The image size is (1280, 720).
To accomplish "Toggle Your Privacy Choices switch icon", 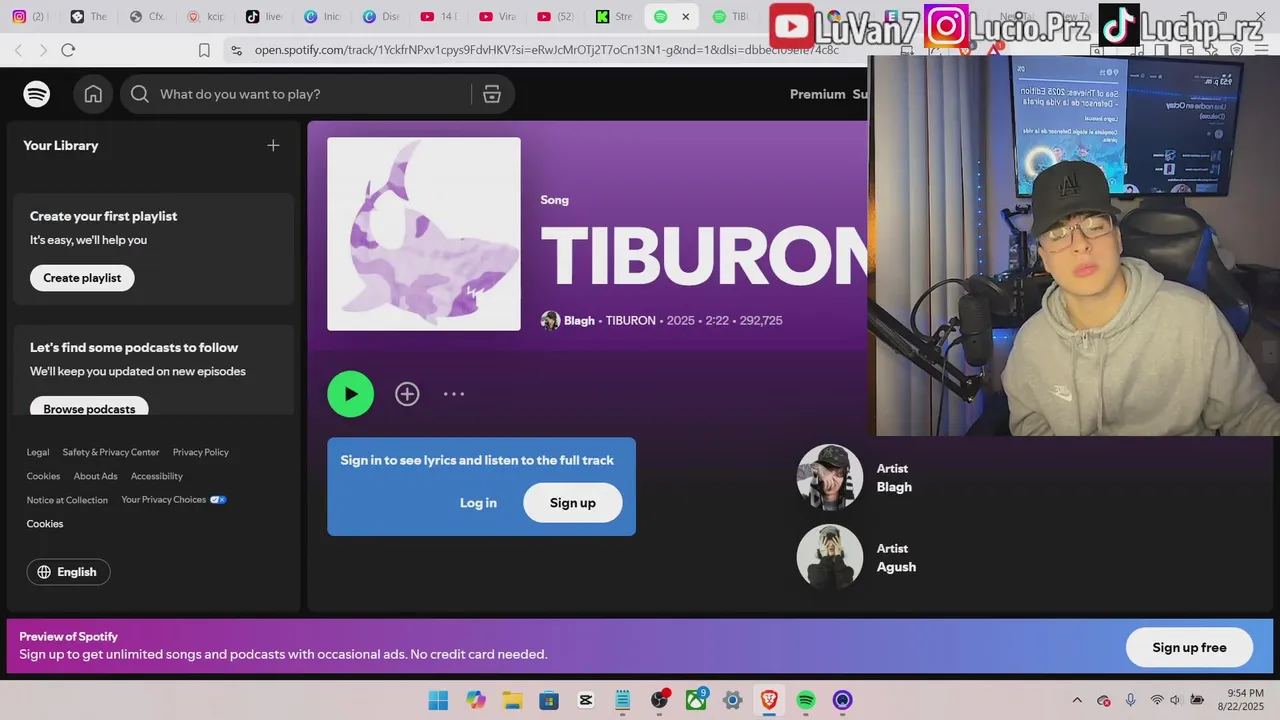I will [x=218, y=500].
